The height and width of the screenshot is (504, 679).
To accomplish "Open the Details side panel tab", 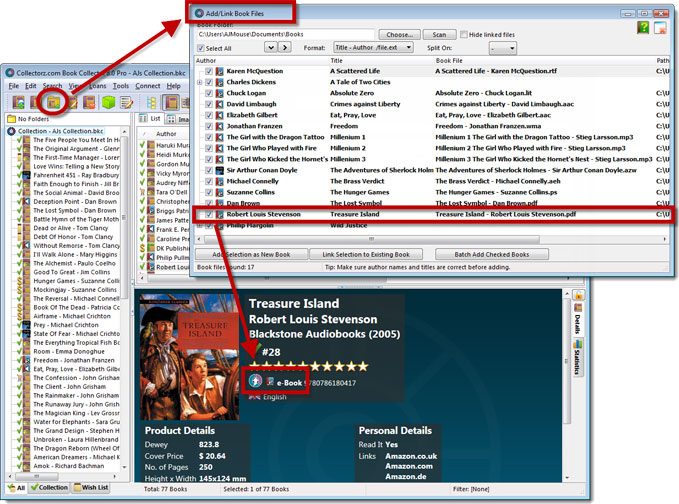I will point(578,323).
